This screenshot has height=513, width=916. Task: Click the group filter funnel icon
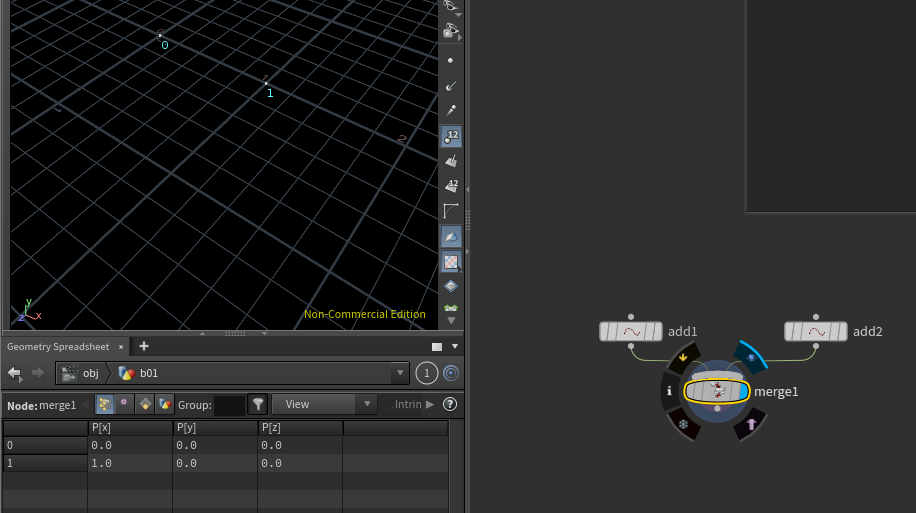pyautogui.click(x=258, y=404)
